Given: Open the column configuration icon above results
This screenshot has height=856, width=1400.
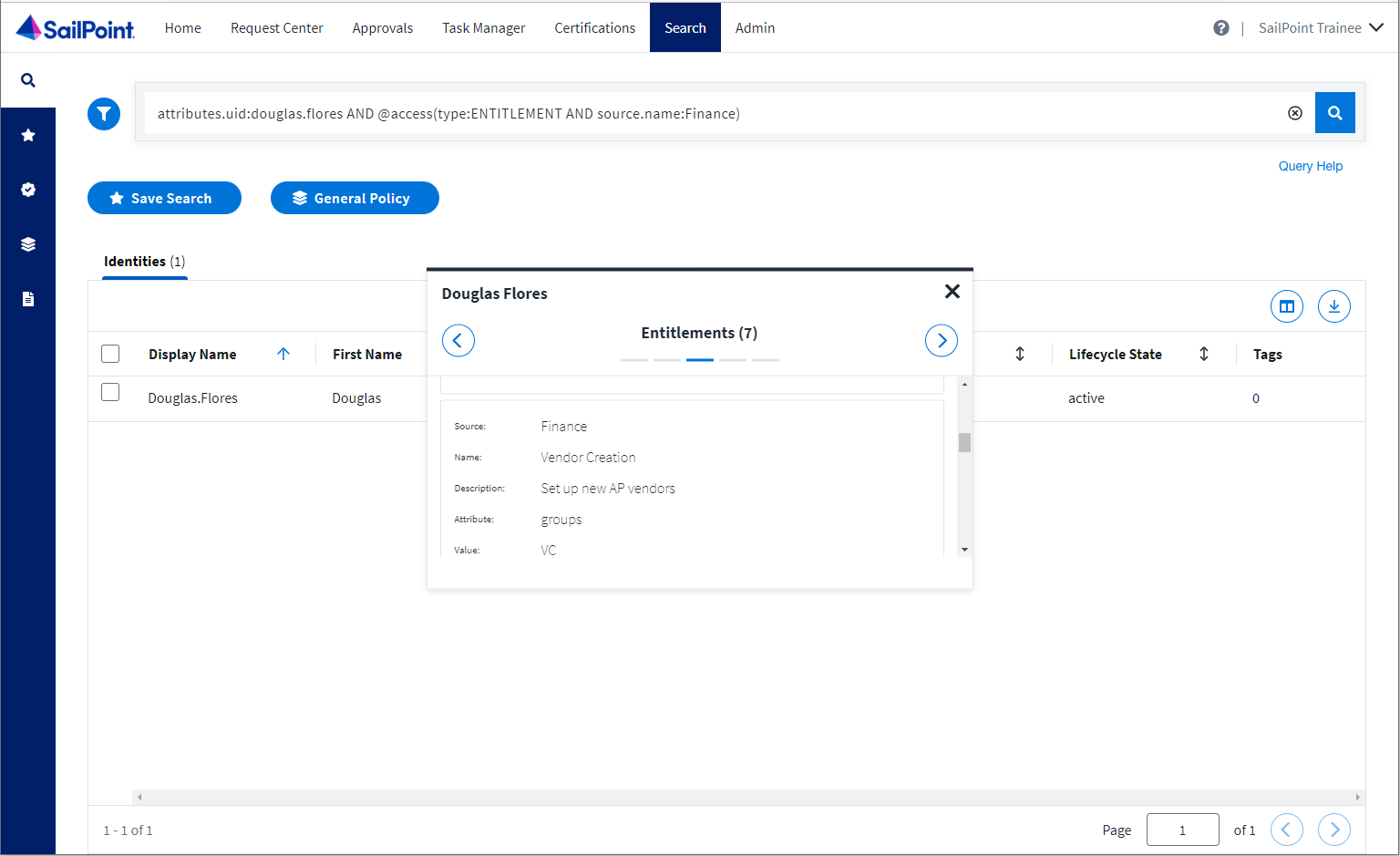Looking at the screenshot, I should tap(1286, 306).
